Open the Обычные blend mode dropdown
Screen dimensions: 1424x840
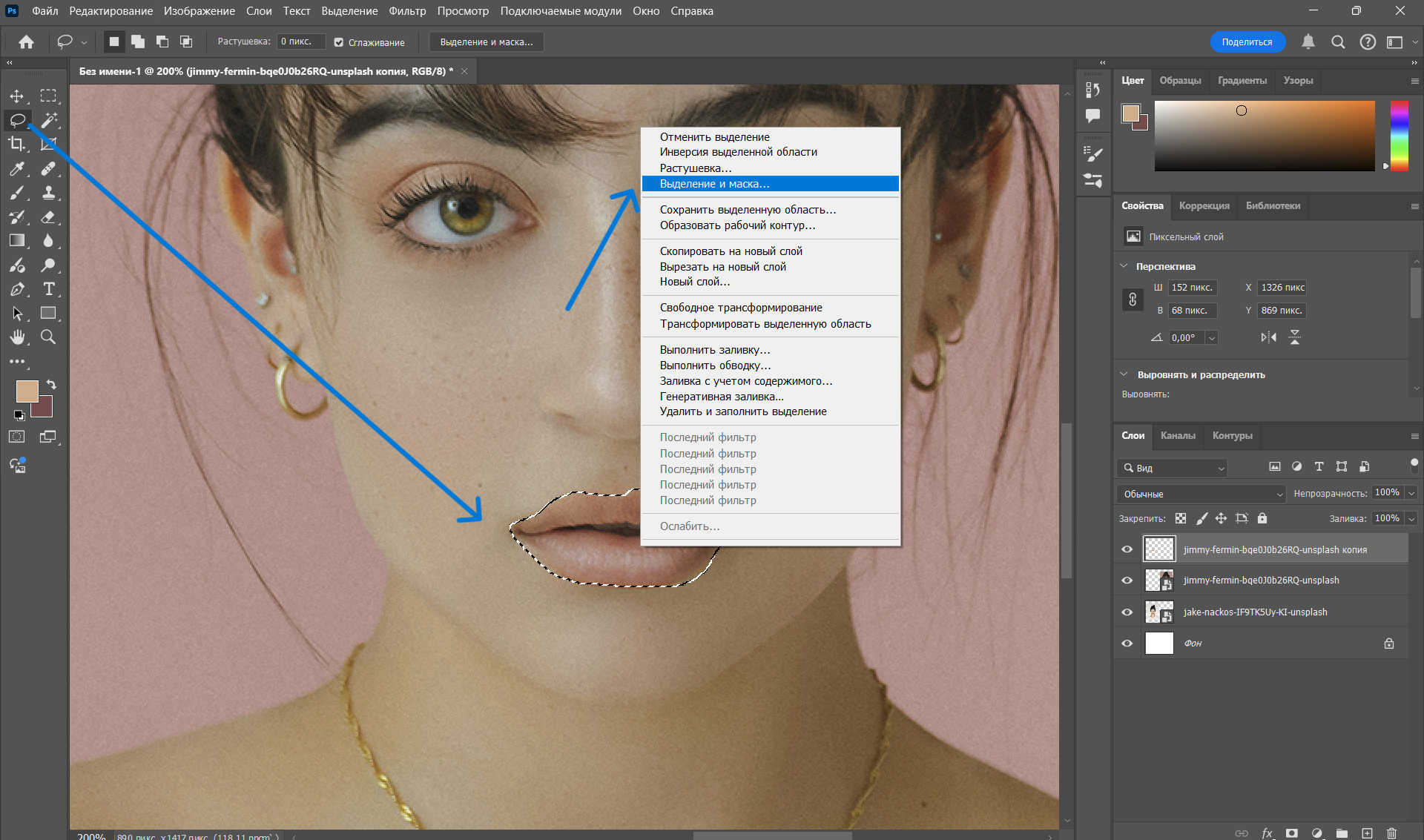pyautogui.click(x=1200, y=493)
